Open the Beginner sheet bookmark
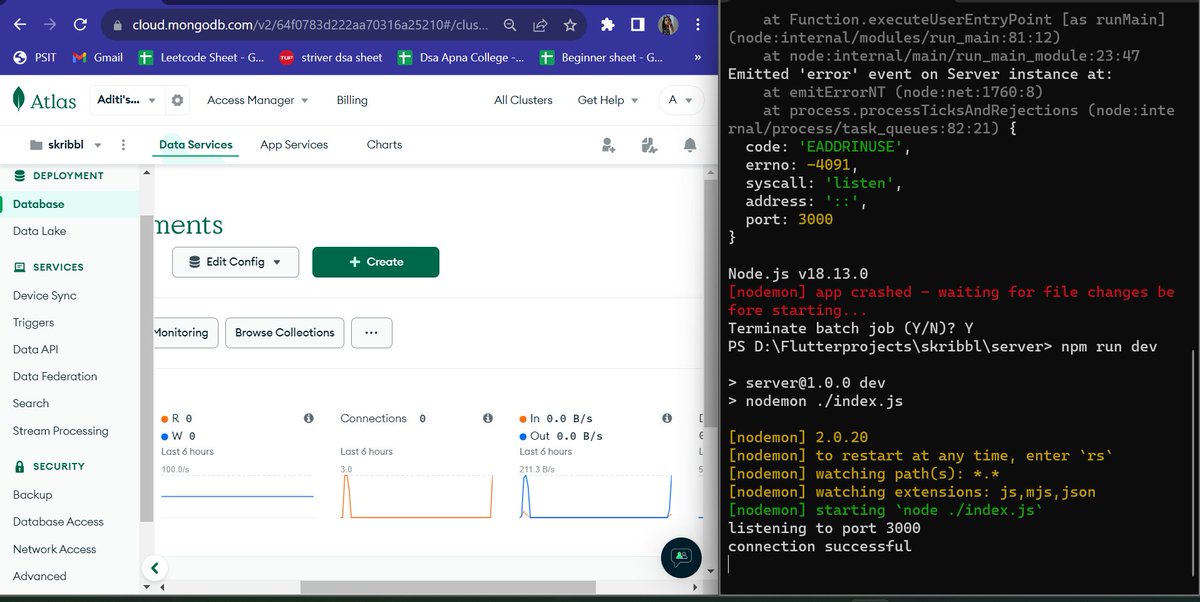This screenshot has height=602, width=1200. (x=601, y=58)
